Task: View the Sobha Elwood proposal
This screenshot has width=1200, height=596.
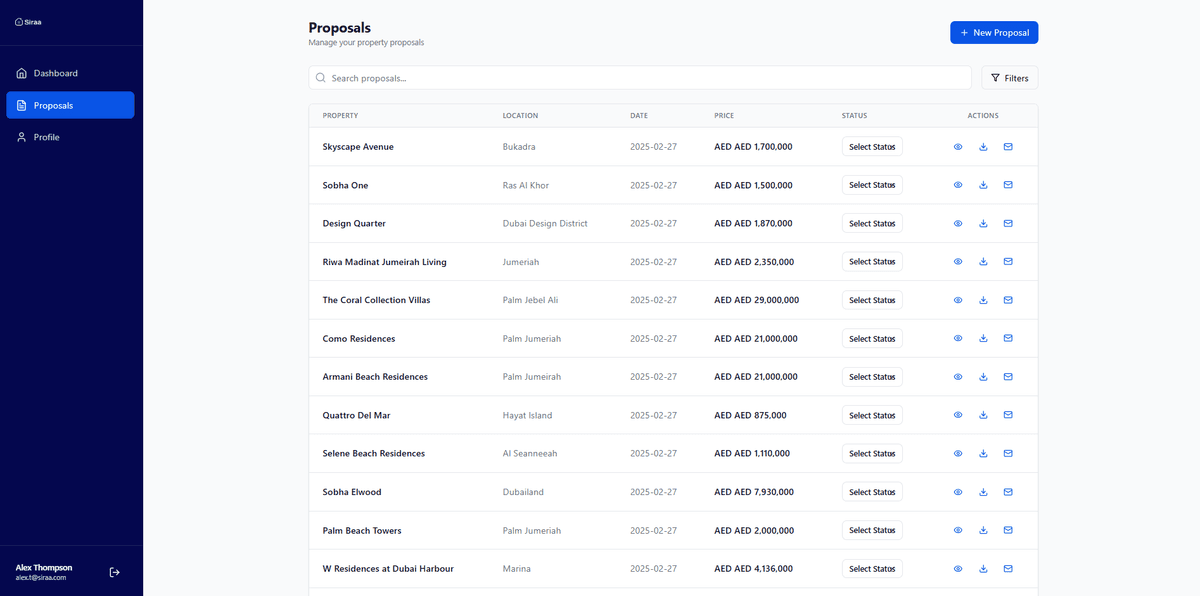Action: pos(957,491)
